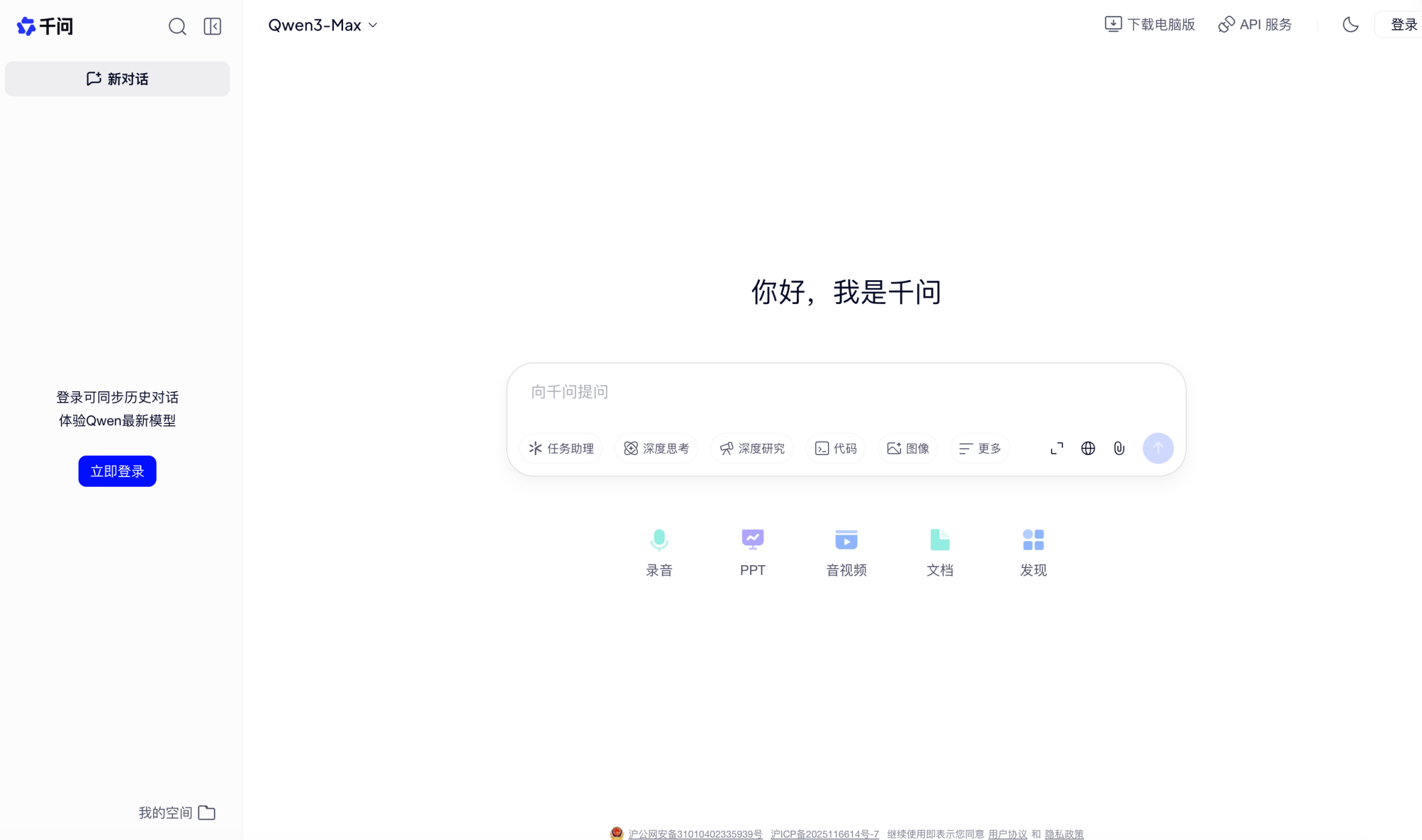
Task: Toggle 深度思考 deep thinking mode
Action: tap(656, 448)
